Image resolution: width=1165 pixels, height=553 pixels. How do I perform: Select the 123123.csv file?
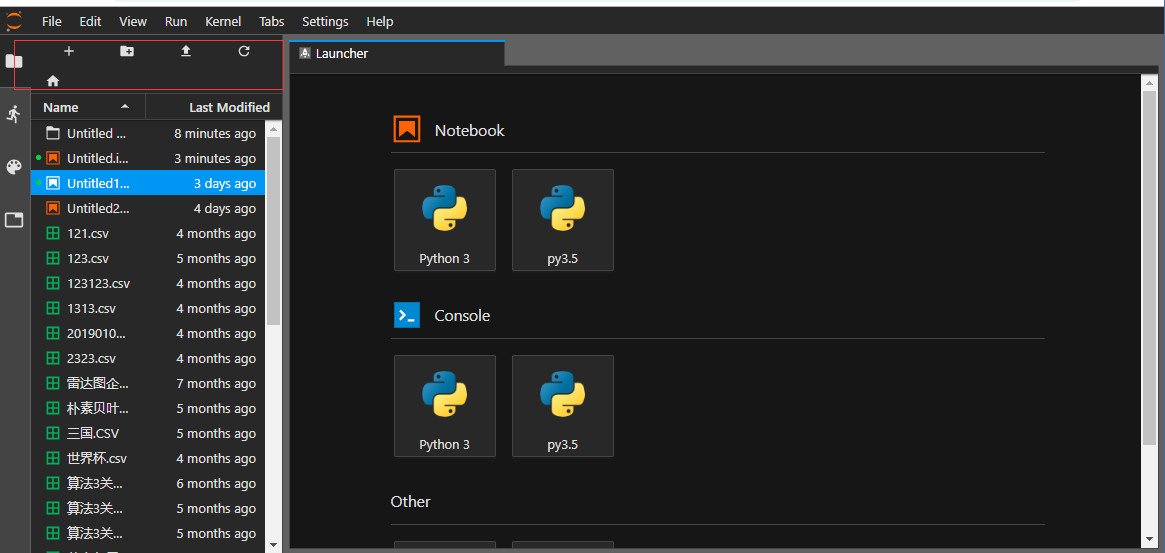click(148, 283)
